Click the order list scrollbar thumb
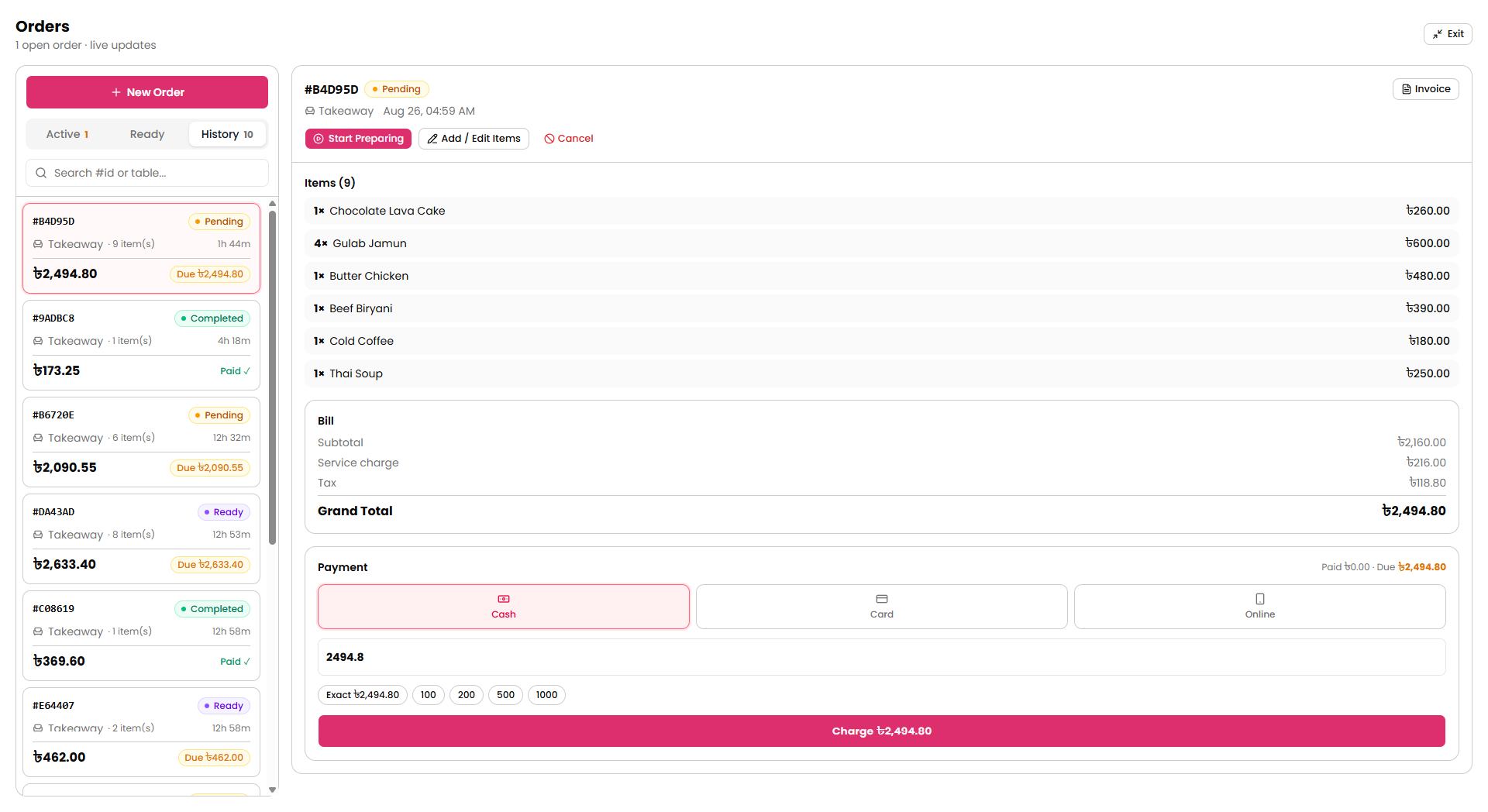Image resolution: width=1488 pixels, height=812 pixels. tap(273, 377)
